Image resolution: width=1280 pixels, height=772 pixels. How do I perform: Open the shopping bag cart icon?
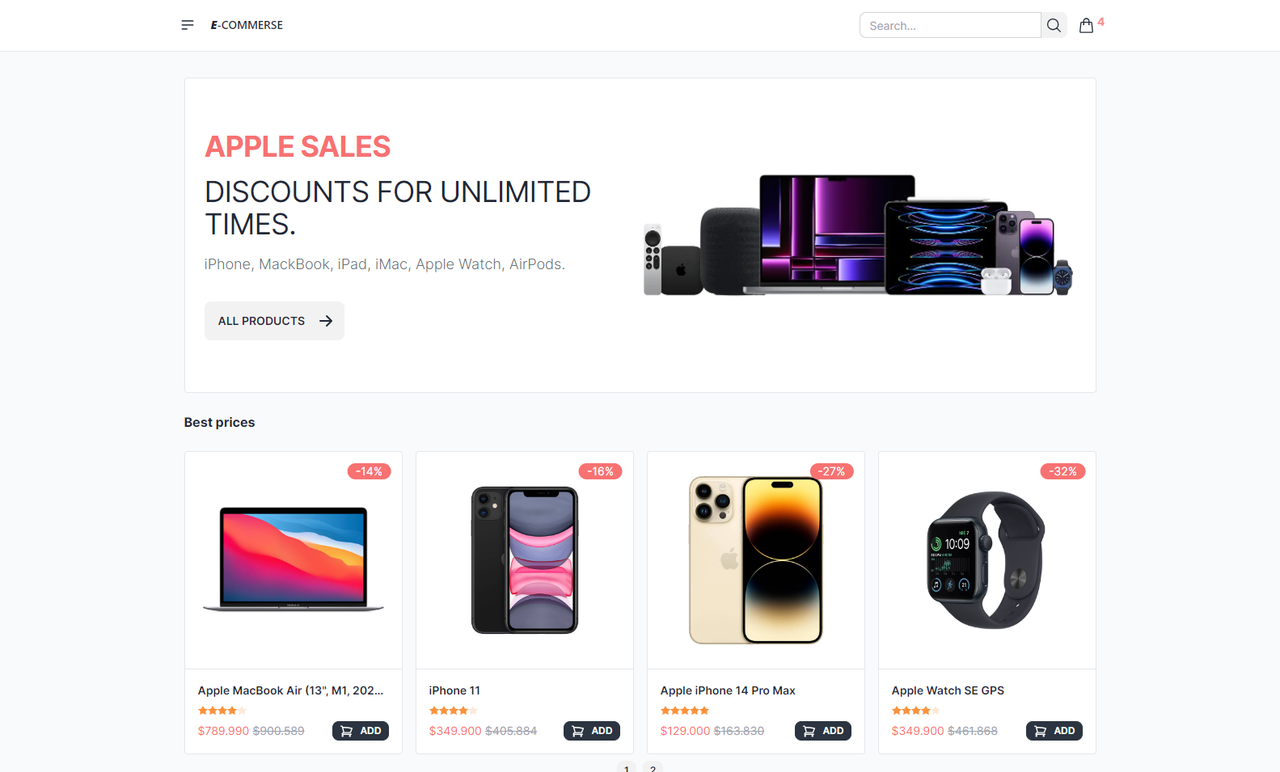(x=1086, y=25)
